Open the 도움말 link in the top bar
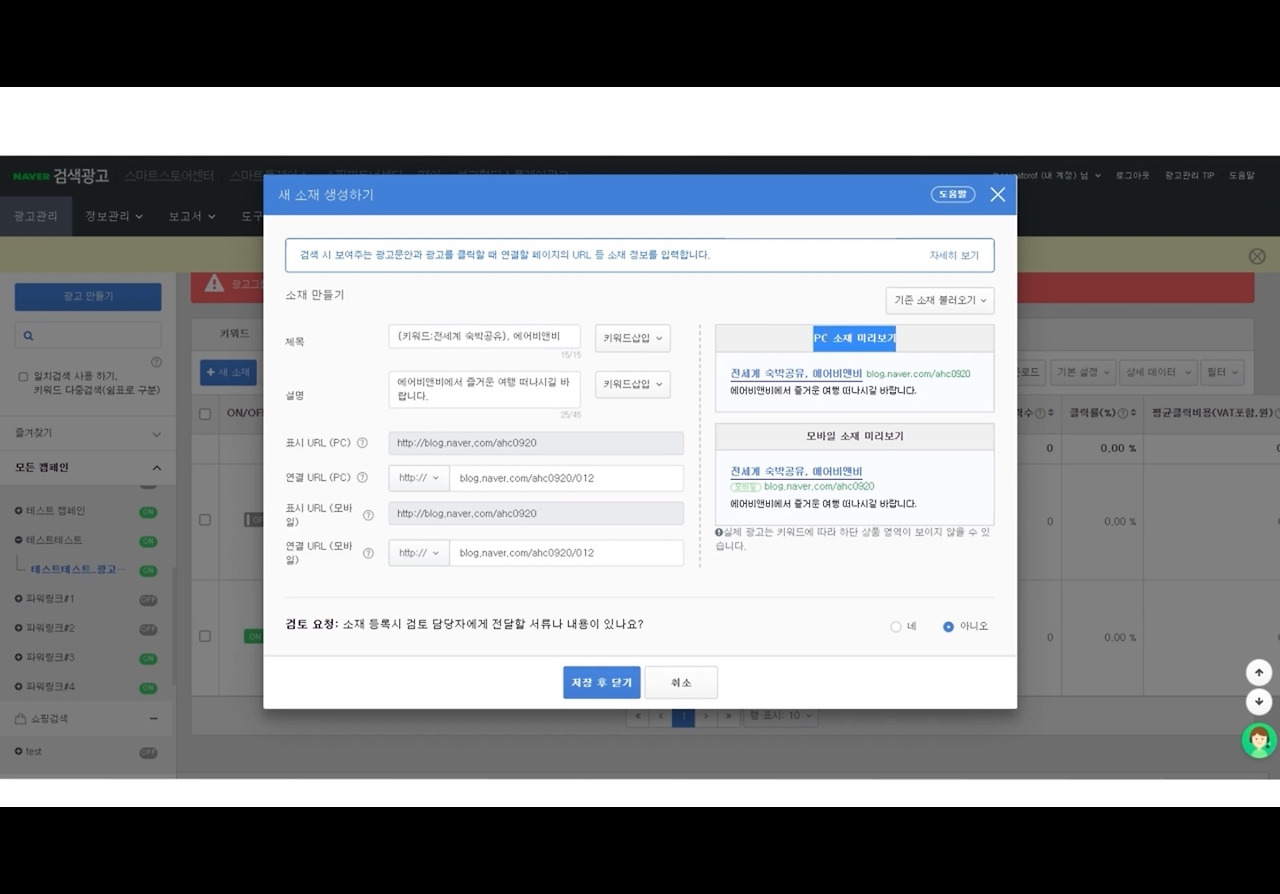The image size is (1280, 894). (x=1241, y=176)
